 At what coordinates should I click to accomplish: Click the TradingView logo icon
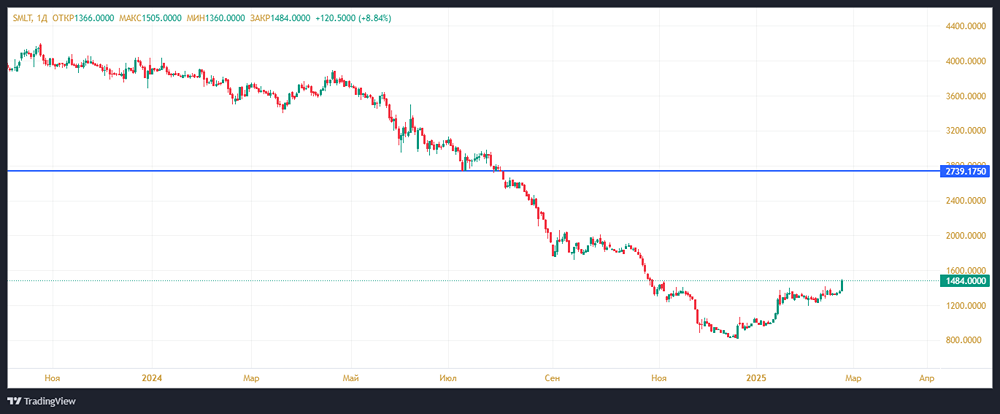point(16,400)
